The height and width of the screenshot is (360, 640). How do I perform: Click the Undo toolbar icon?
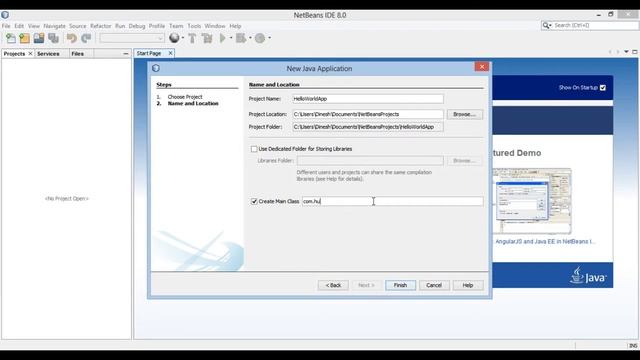(x=72, y=38)
